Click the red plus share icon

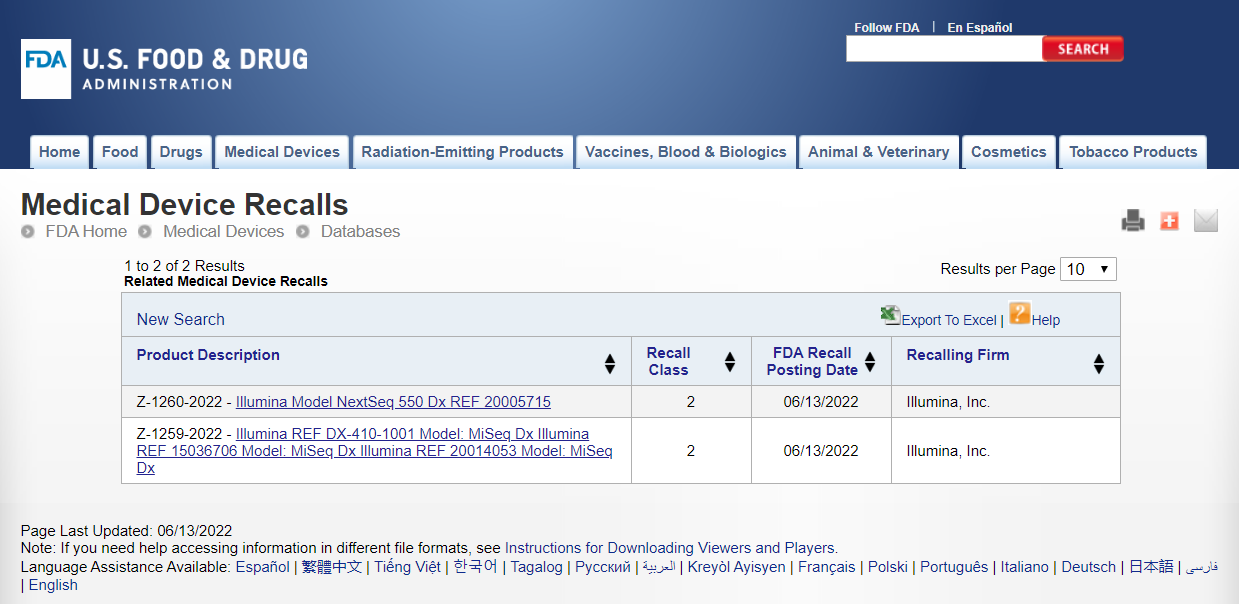(1169, 221)
